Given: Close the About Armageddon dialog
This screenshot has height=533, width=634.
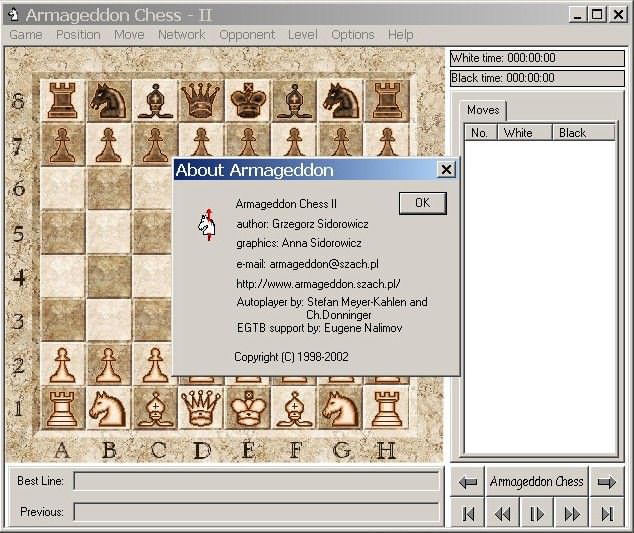Looking at the screenshot, I should click(446, 169).
